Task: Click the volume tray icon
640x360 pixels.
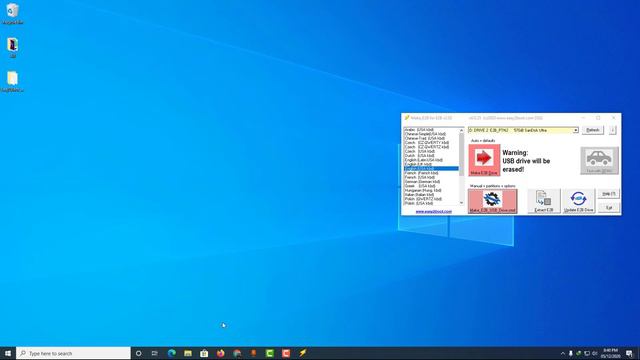Action: point(595,353)
